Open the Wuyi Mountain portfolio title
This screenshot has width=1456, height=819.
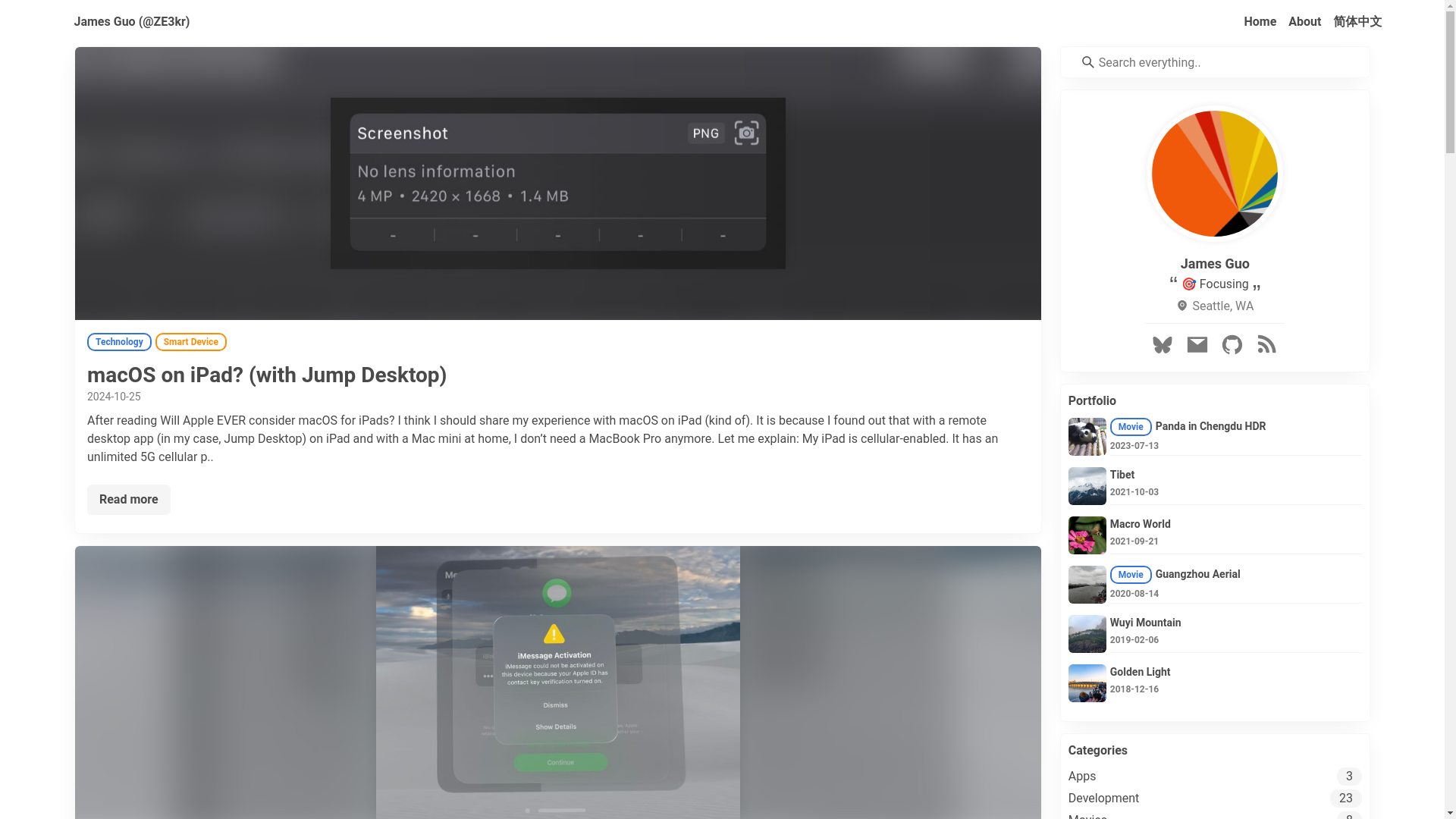click(1145, 623)
